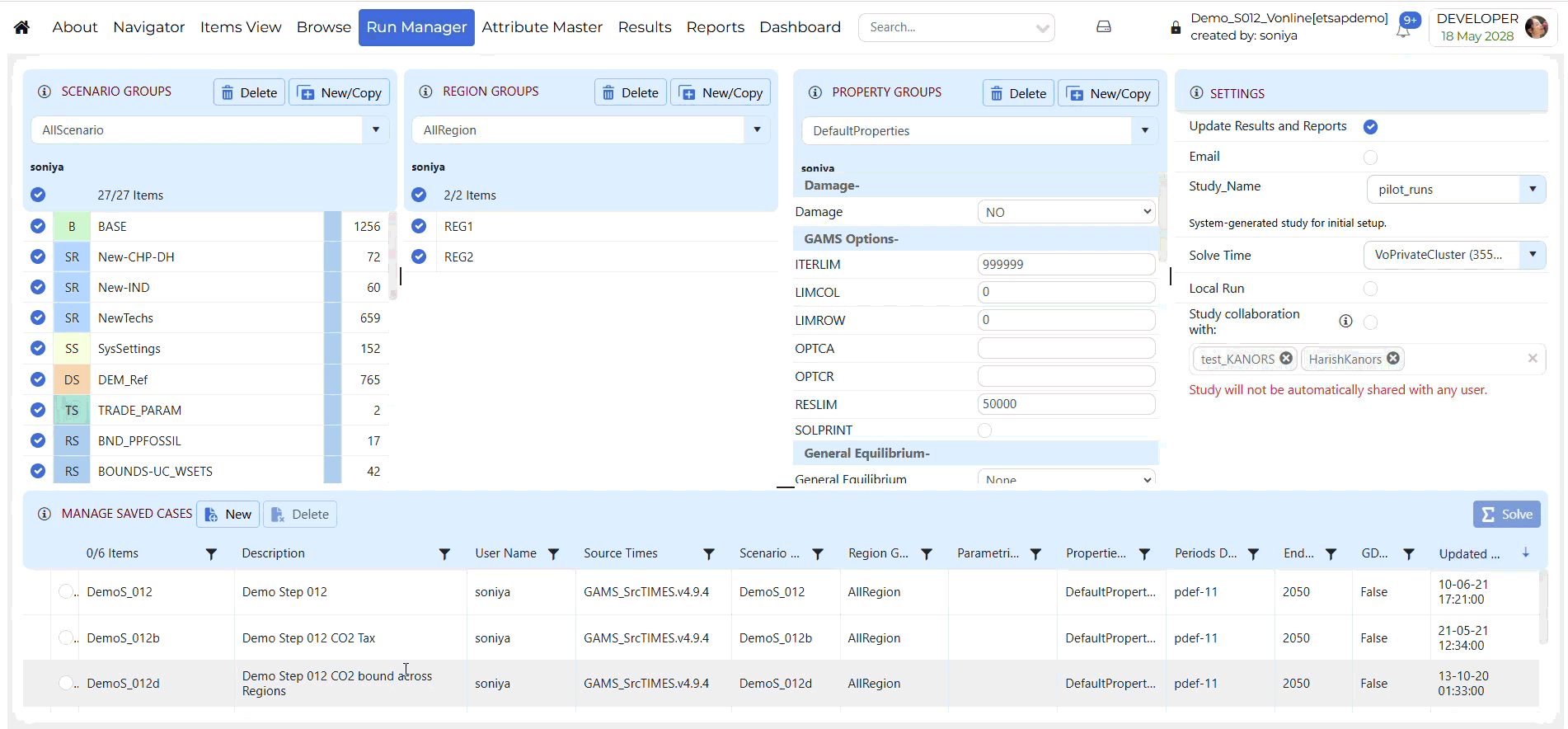Create New/Copy region group
Screen dimensions: 1568x729
pyautogui.click(x=721, y=92)
